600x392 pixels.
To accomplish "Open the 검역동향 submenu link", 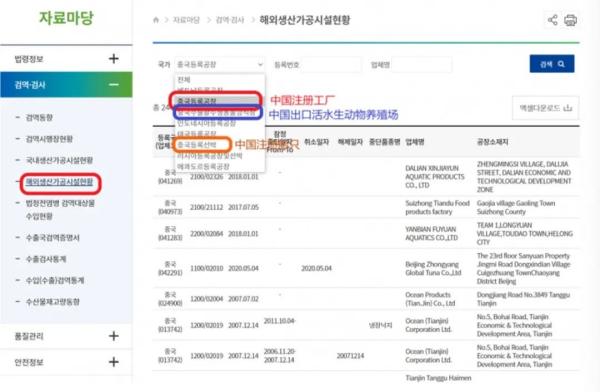I will [x=39, y=117].
